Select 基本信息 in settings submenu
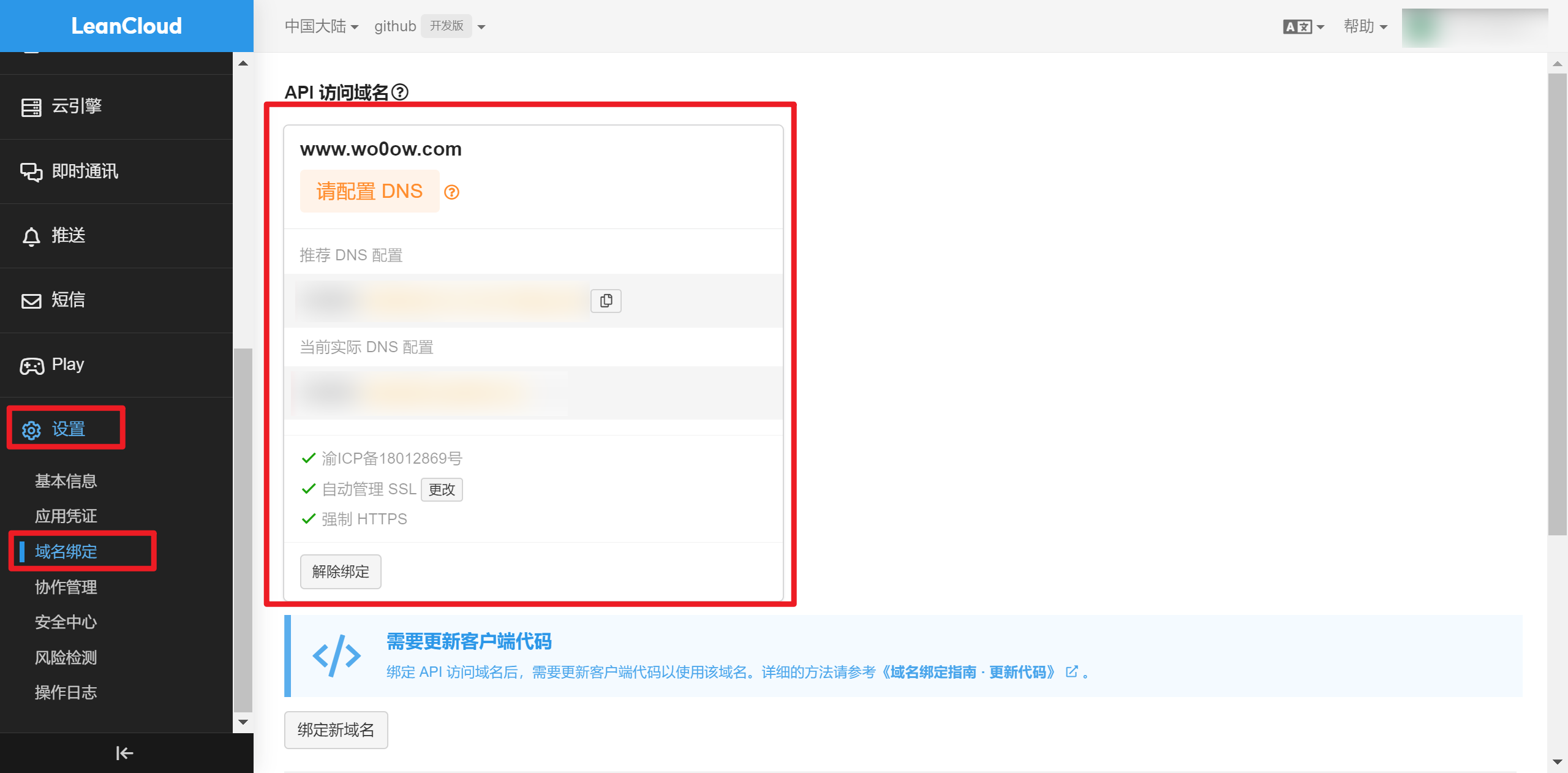 click(x=66, y=481)
